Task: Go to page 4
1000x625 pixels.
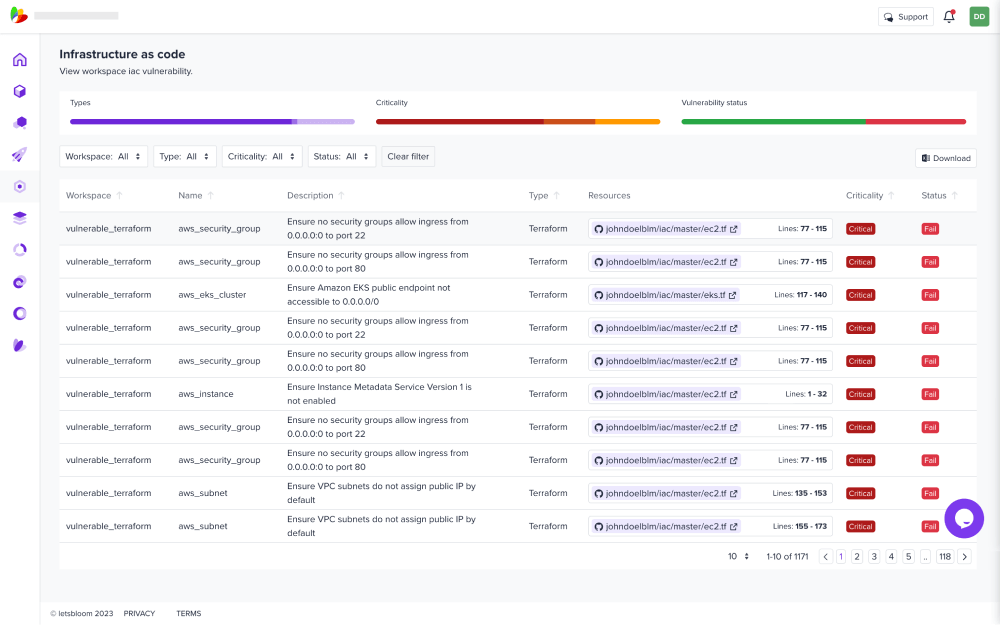Action: click(891, 557)
